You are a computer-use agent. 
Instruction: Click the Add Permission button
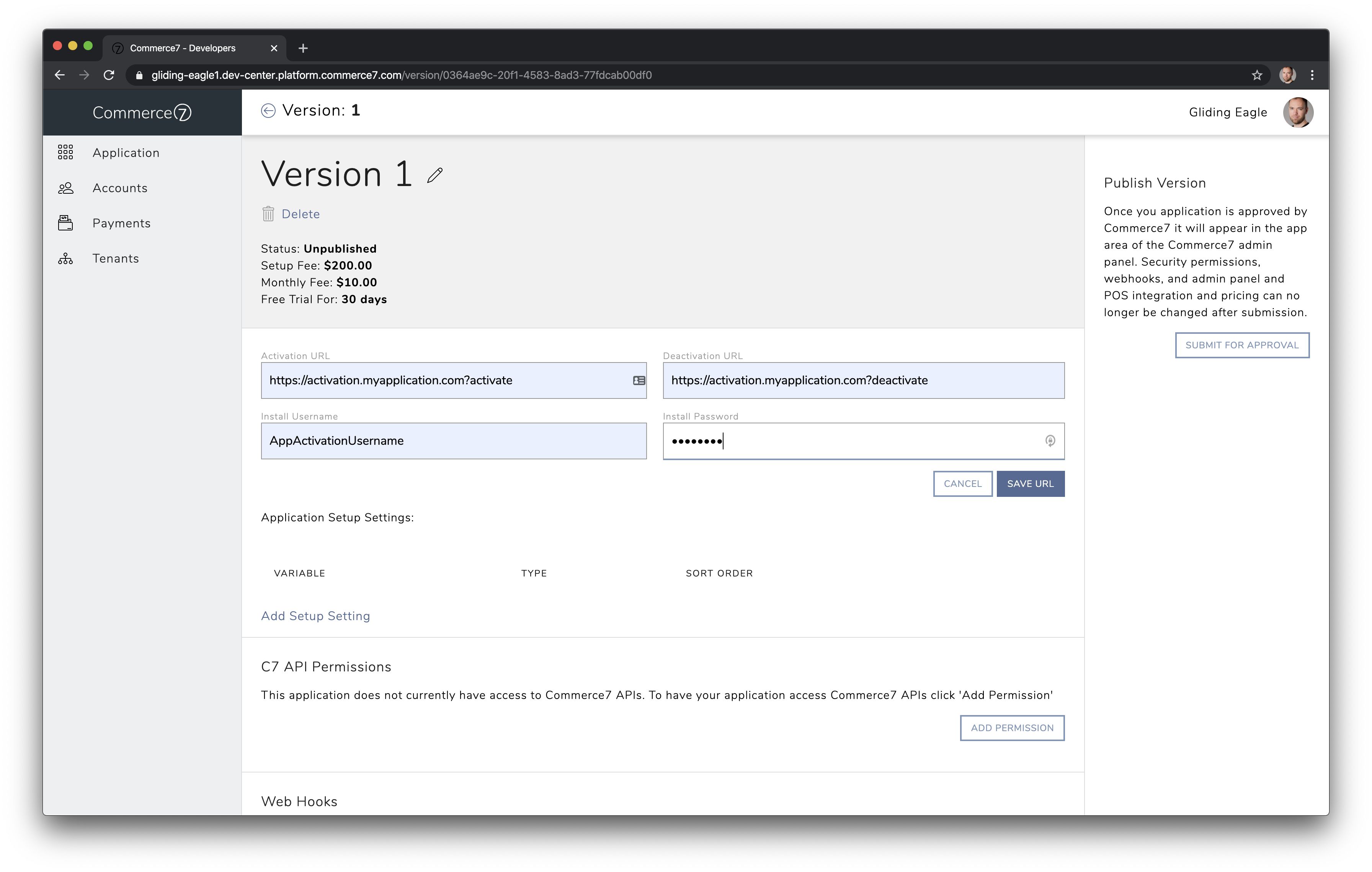coord(1012,728)
